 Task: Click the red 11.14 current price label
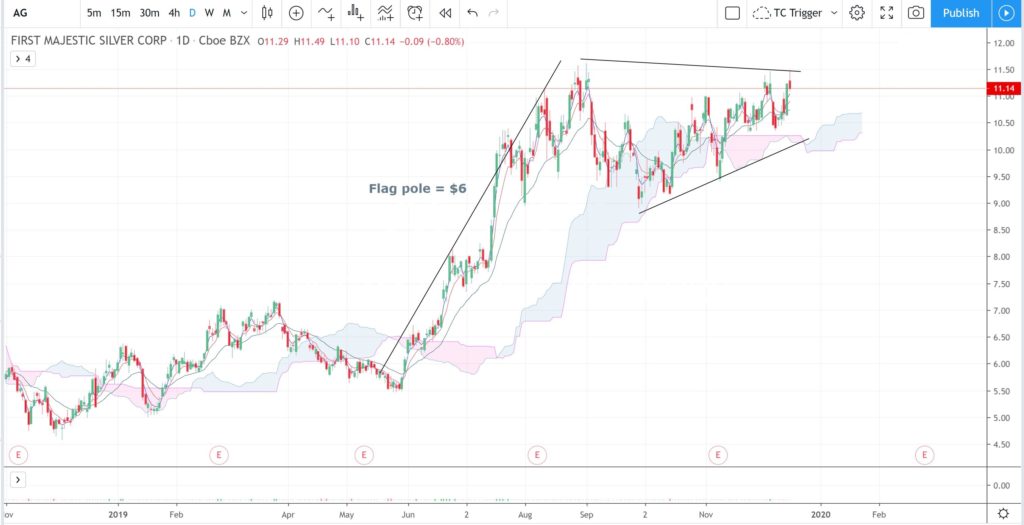(1003, 88)
